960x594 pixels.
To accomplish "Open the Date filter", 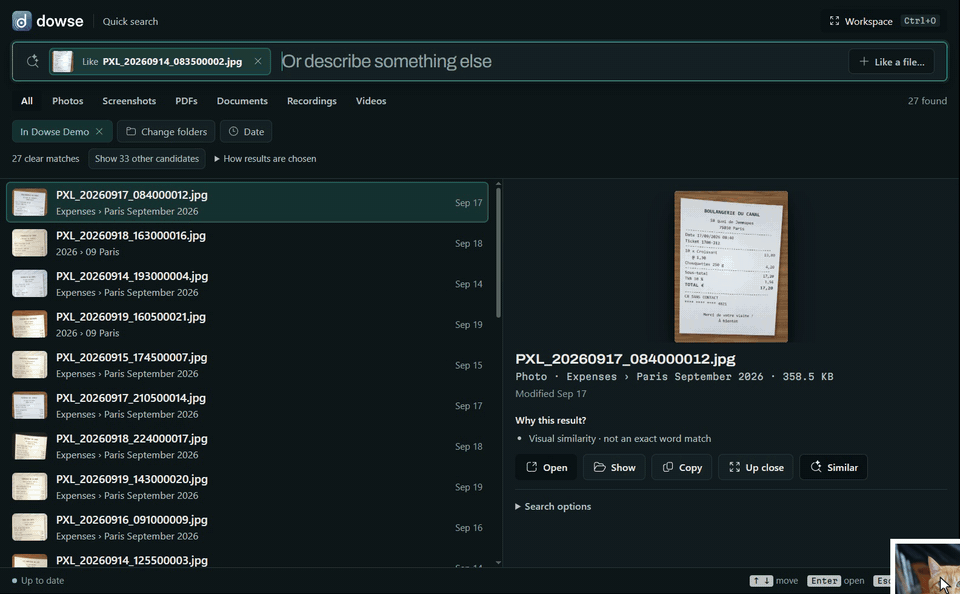I will [x=246, y=132].
